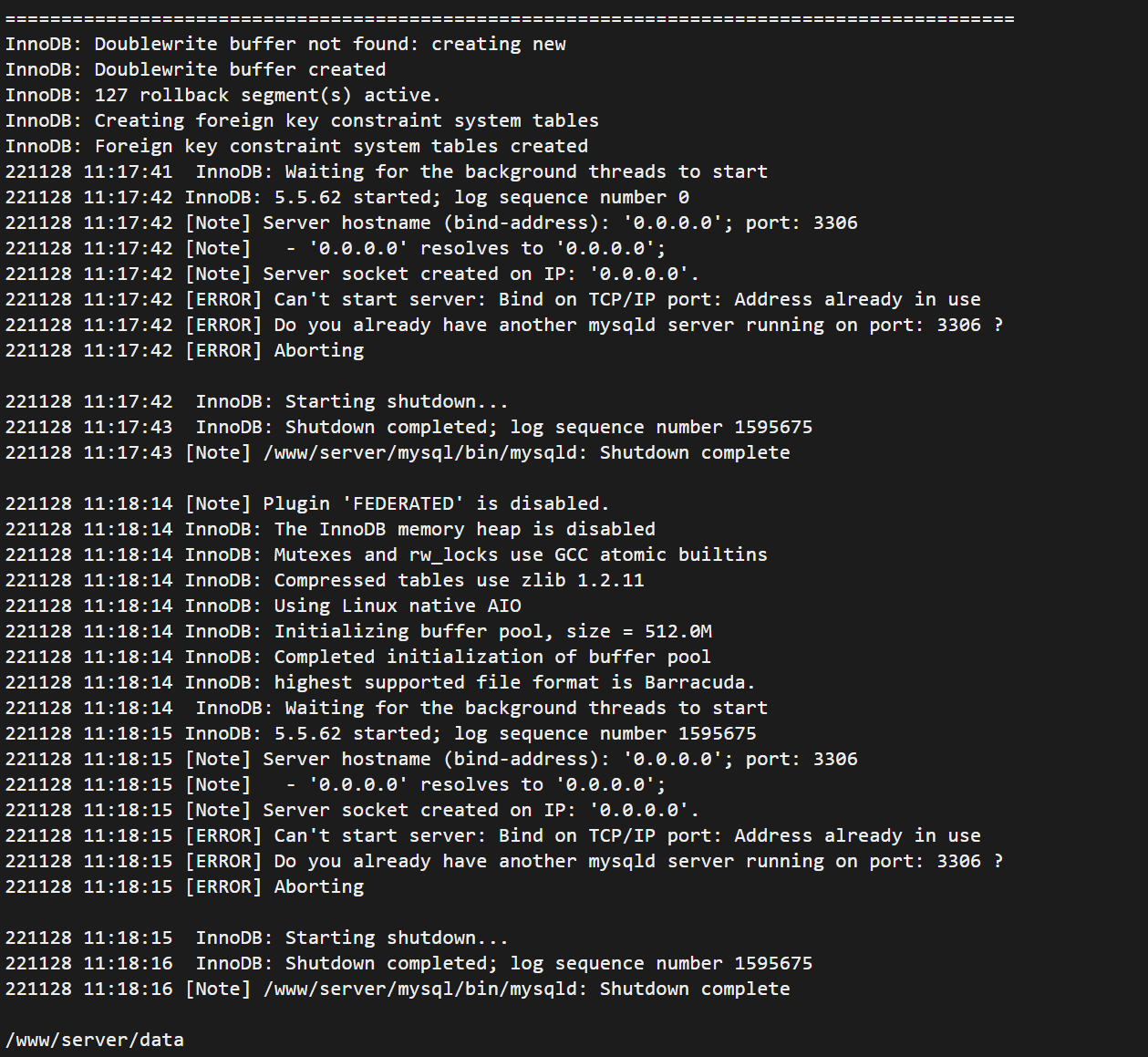Click the "Doublewrite buffer created" line
The height and width of the screenshot is (1057, 1148).
[x=195, y=69]
